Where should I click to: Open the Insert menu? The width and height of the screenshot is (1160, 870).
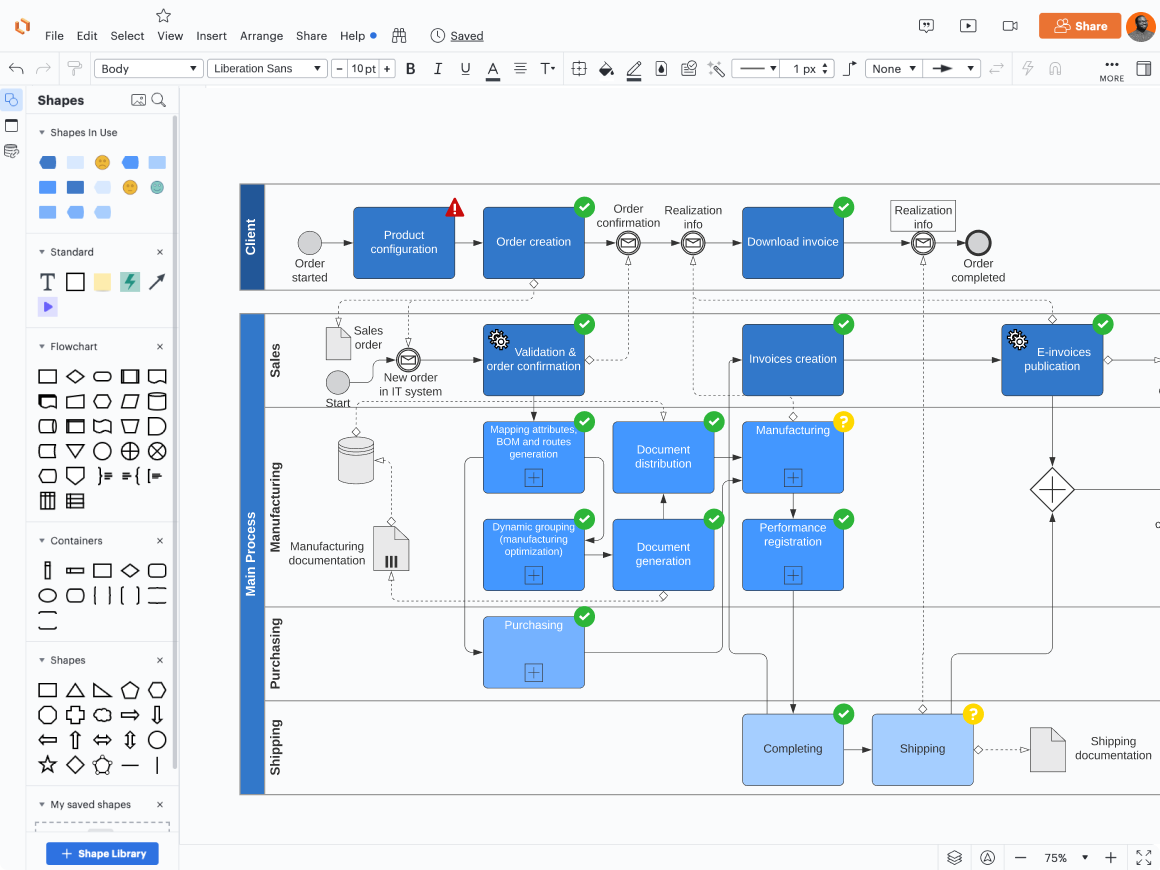211,36
